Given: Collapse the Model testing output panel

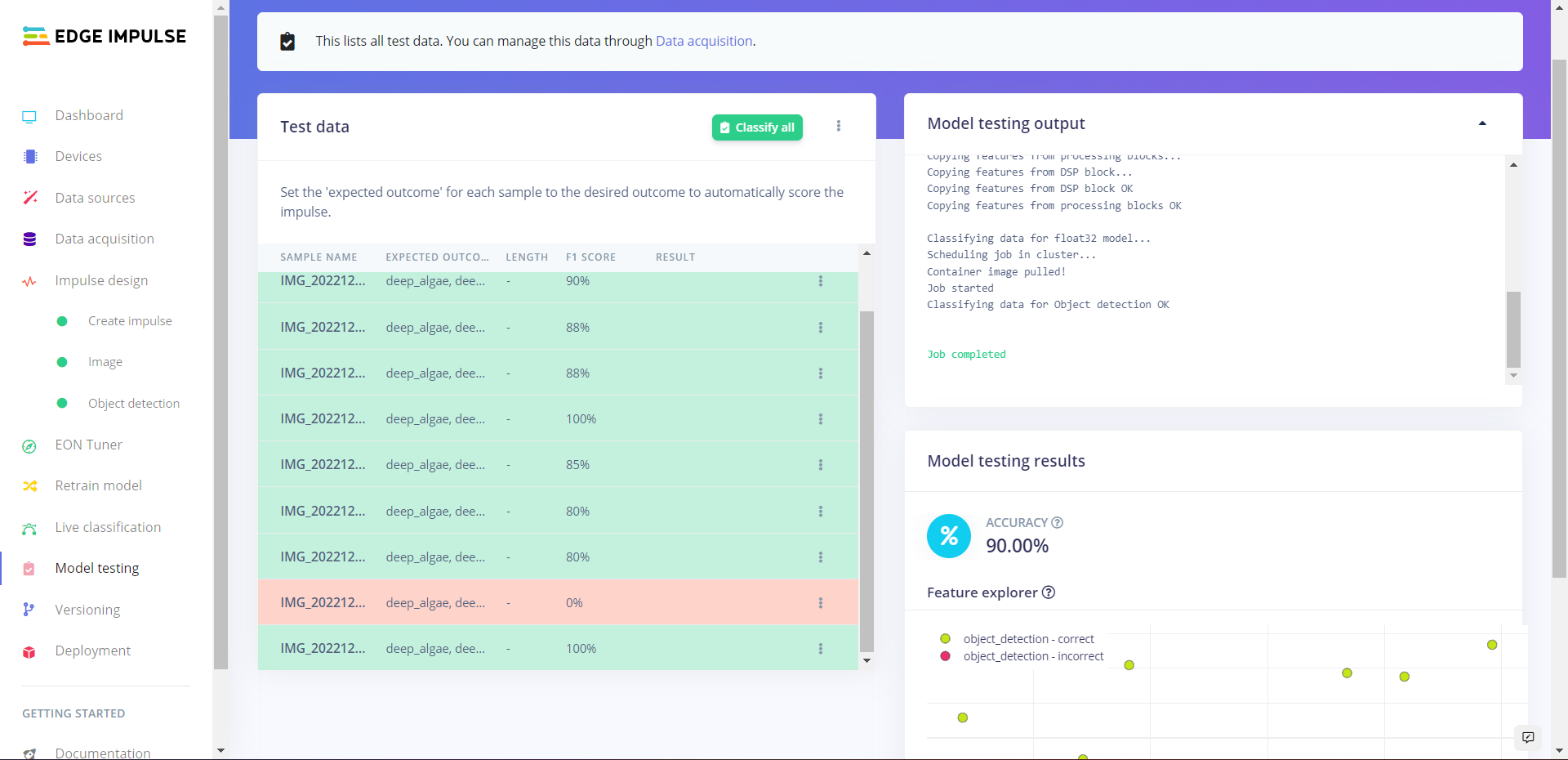Looking at the screenshot, I should 1482,123.
